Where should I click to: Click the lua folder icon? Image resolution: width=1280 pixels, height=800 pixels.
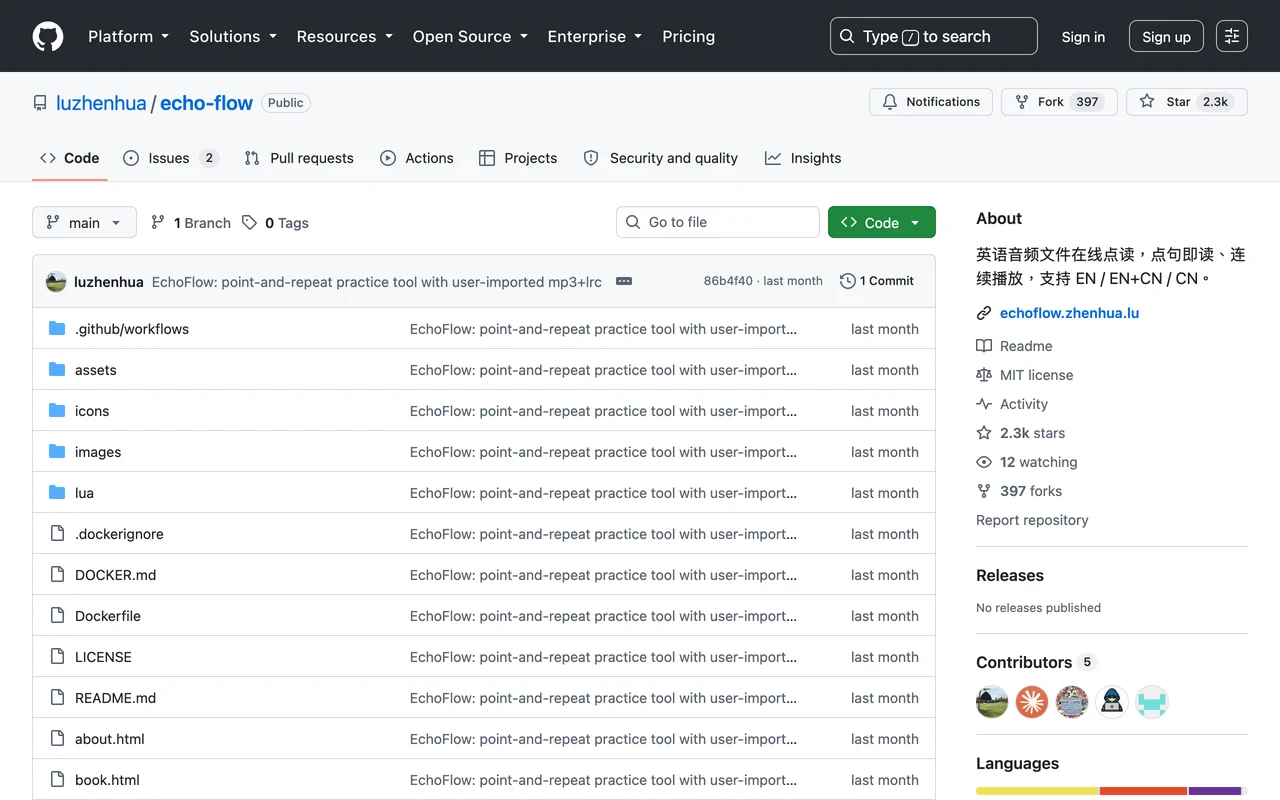(x=57, y=493)
